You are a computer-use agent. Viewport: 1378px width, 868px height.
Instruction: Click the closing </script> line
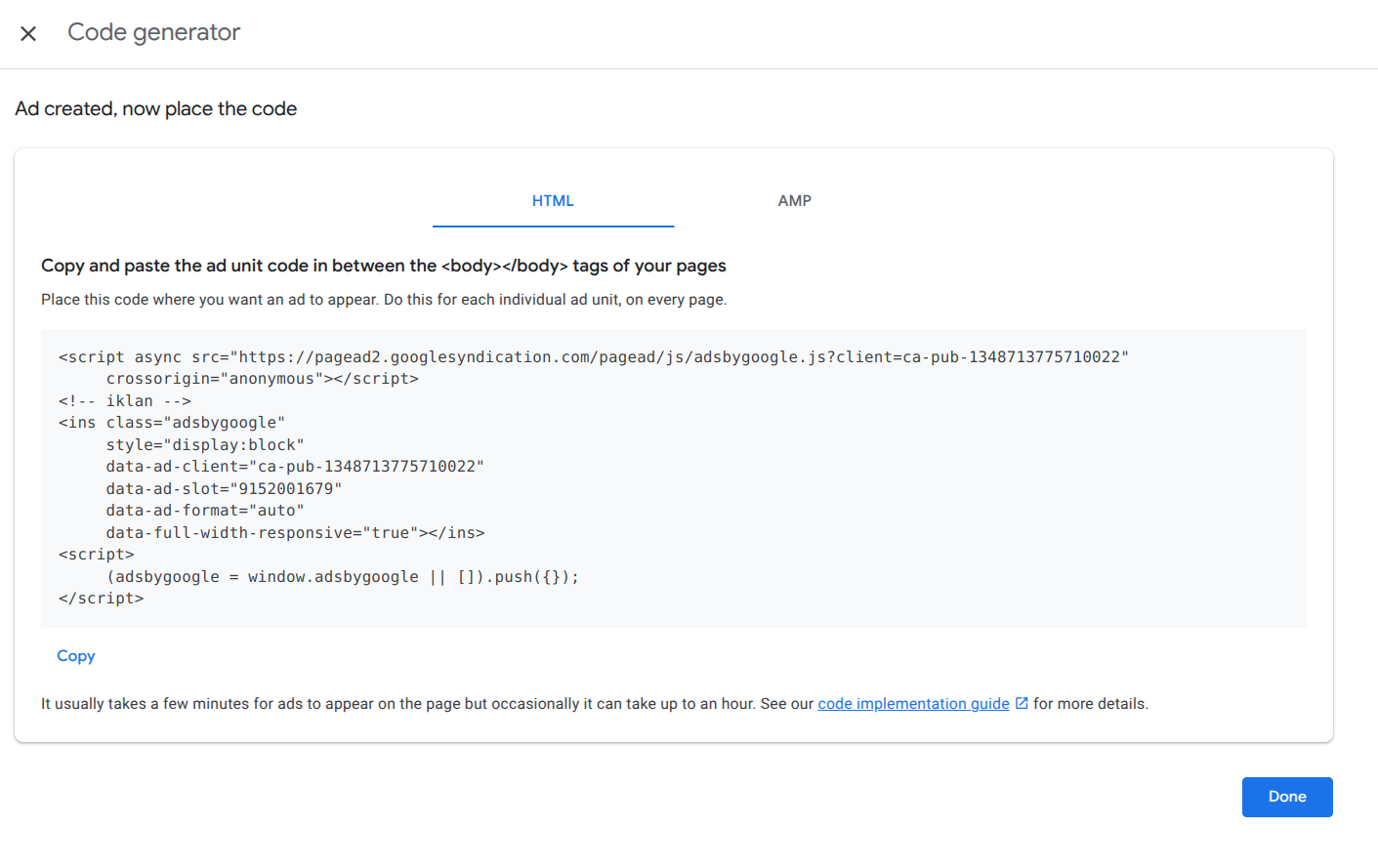coord(101,599)
